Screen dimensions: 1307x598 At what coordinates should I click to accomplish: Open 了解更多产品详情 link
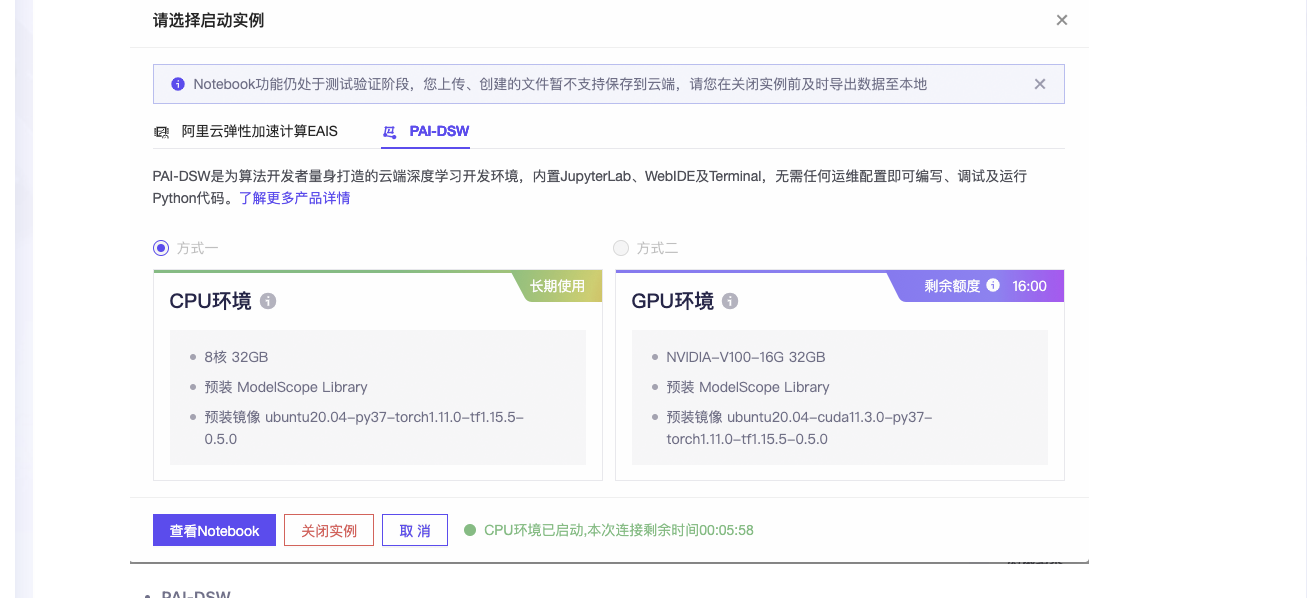[295, 198]
